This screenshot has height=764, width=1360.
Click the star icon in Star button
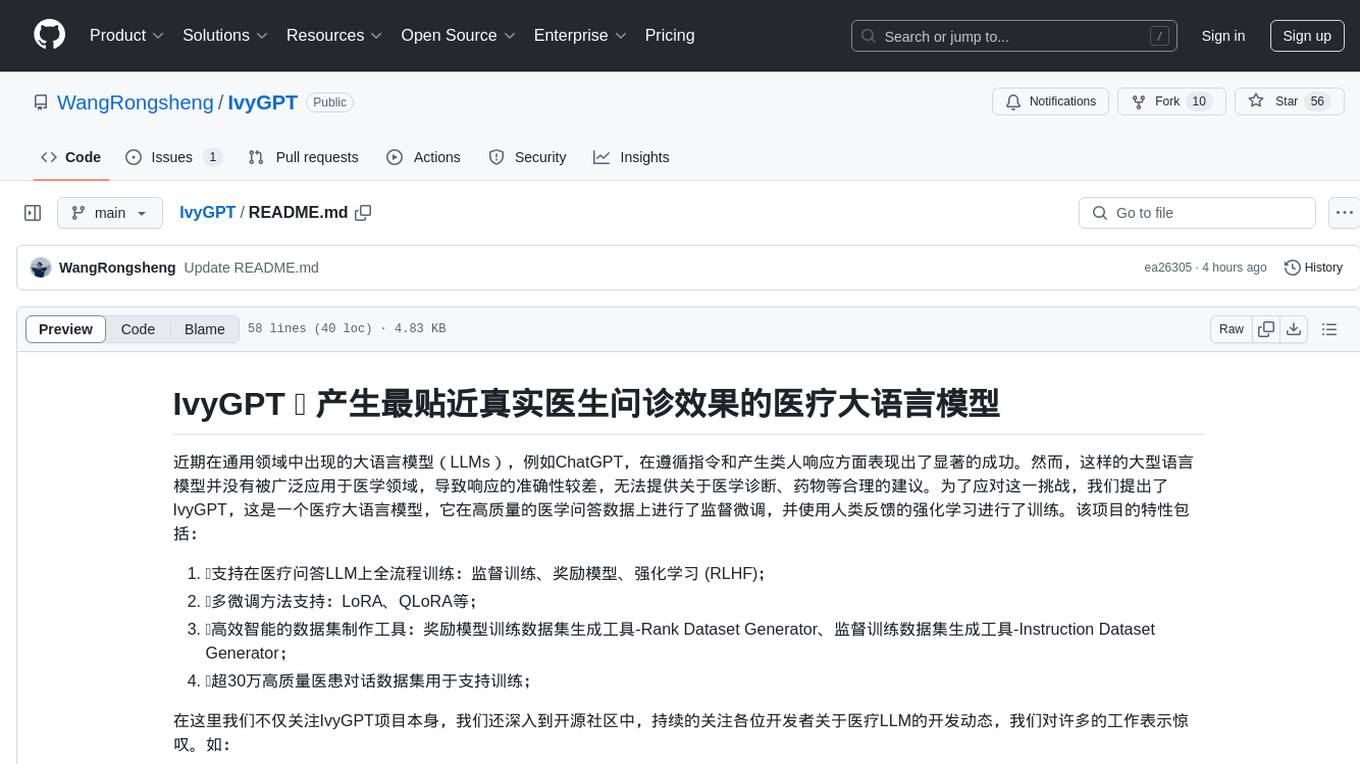tap(1256, 102)
